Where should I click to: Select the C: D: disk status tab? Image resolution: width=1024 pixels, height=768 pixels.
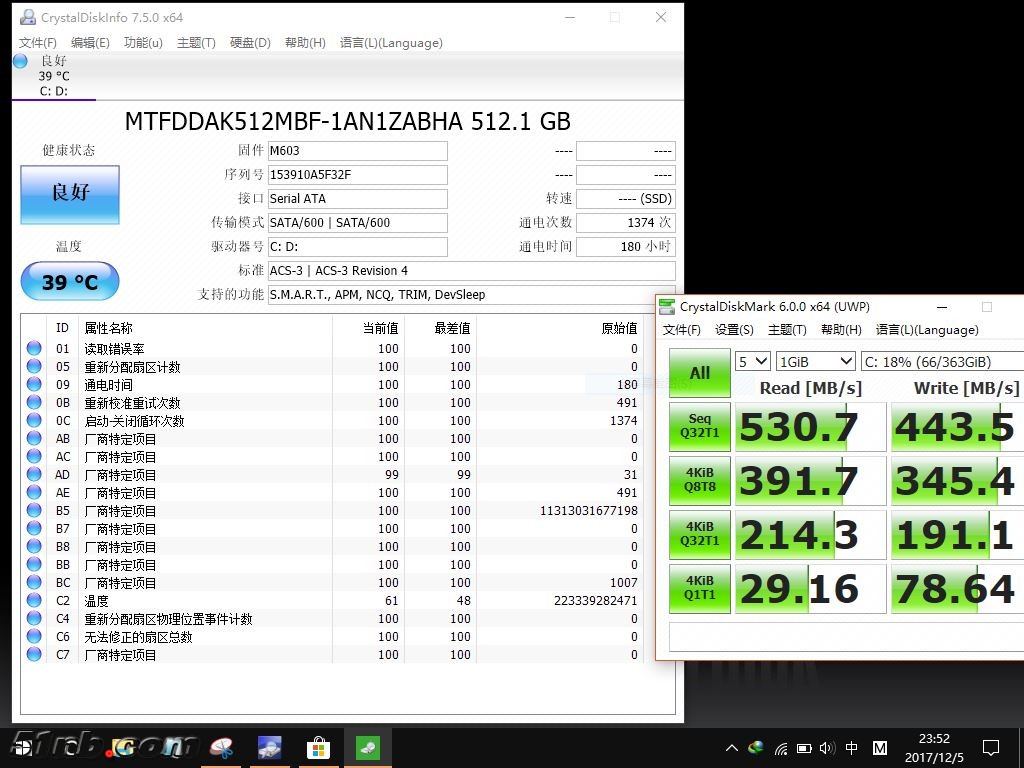(53, 76)
